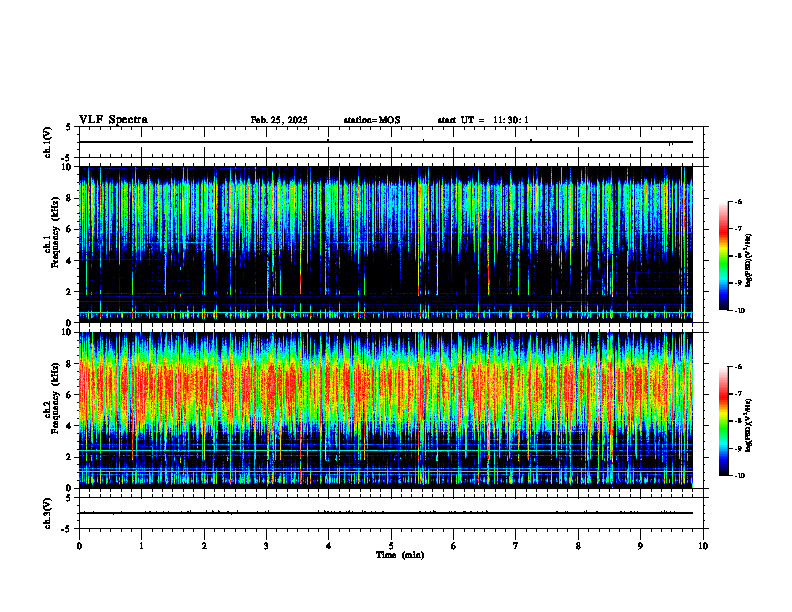Click the '7' tick on the Time axis
This screenshot has width=792, height=612.
coord(516,546)
